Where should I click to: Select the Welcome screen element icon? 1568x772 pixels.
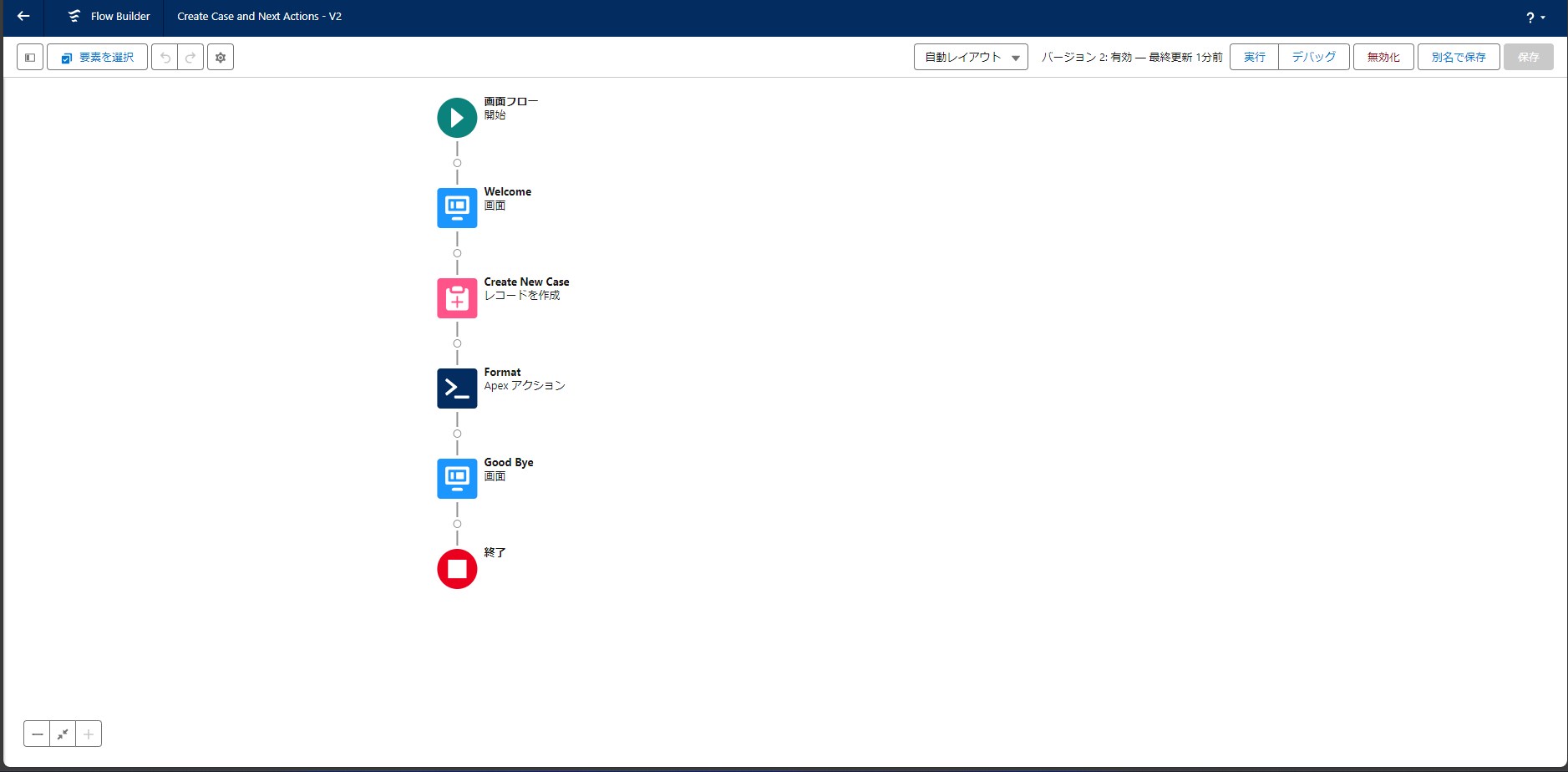click(457, 208)
